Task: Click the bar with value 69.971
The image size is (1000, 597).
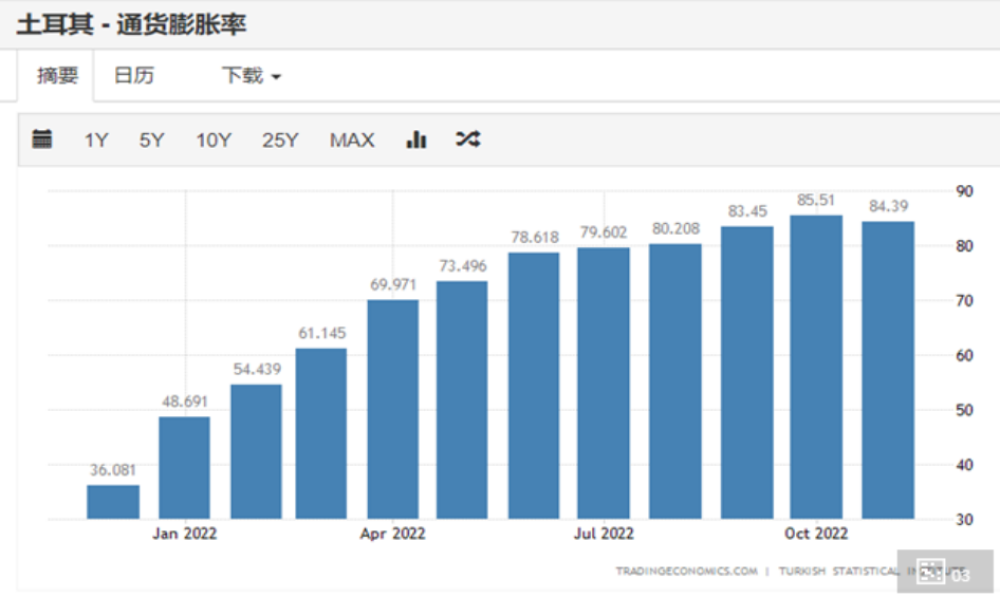Action: coord(393,409)
